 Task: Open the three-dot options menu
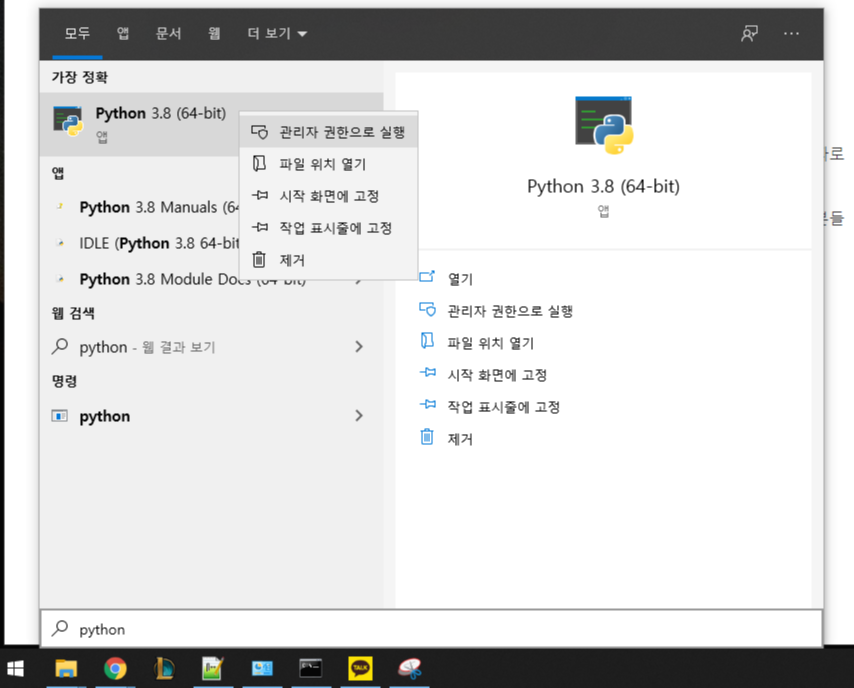[x=791, y=34]
